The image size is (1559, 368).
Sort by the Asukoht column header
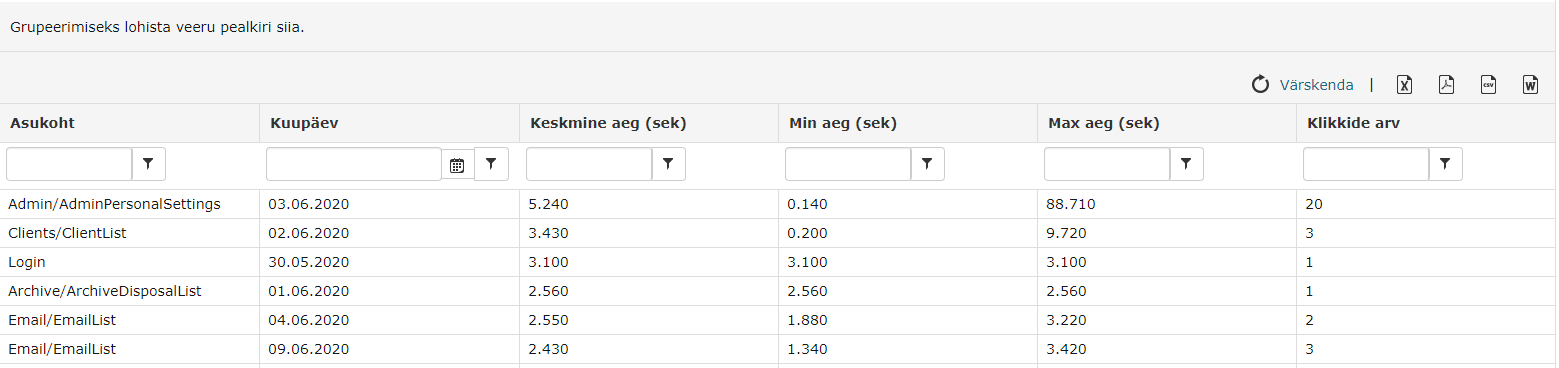[42, 123]
